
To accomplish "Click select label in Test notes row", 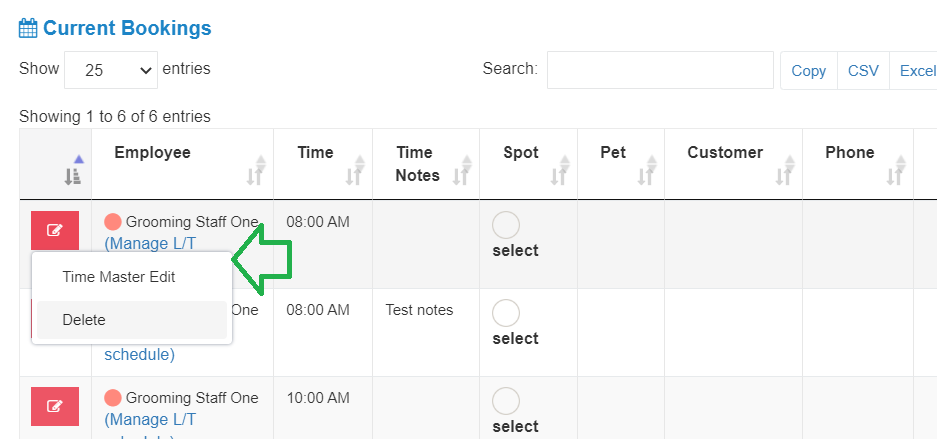I will pyautogui.click(x=515, y=339).
